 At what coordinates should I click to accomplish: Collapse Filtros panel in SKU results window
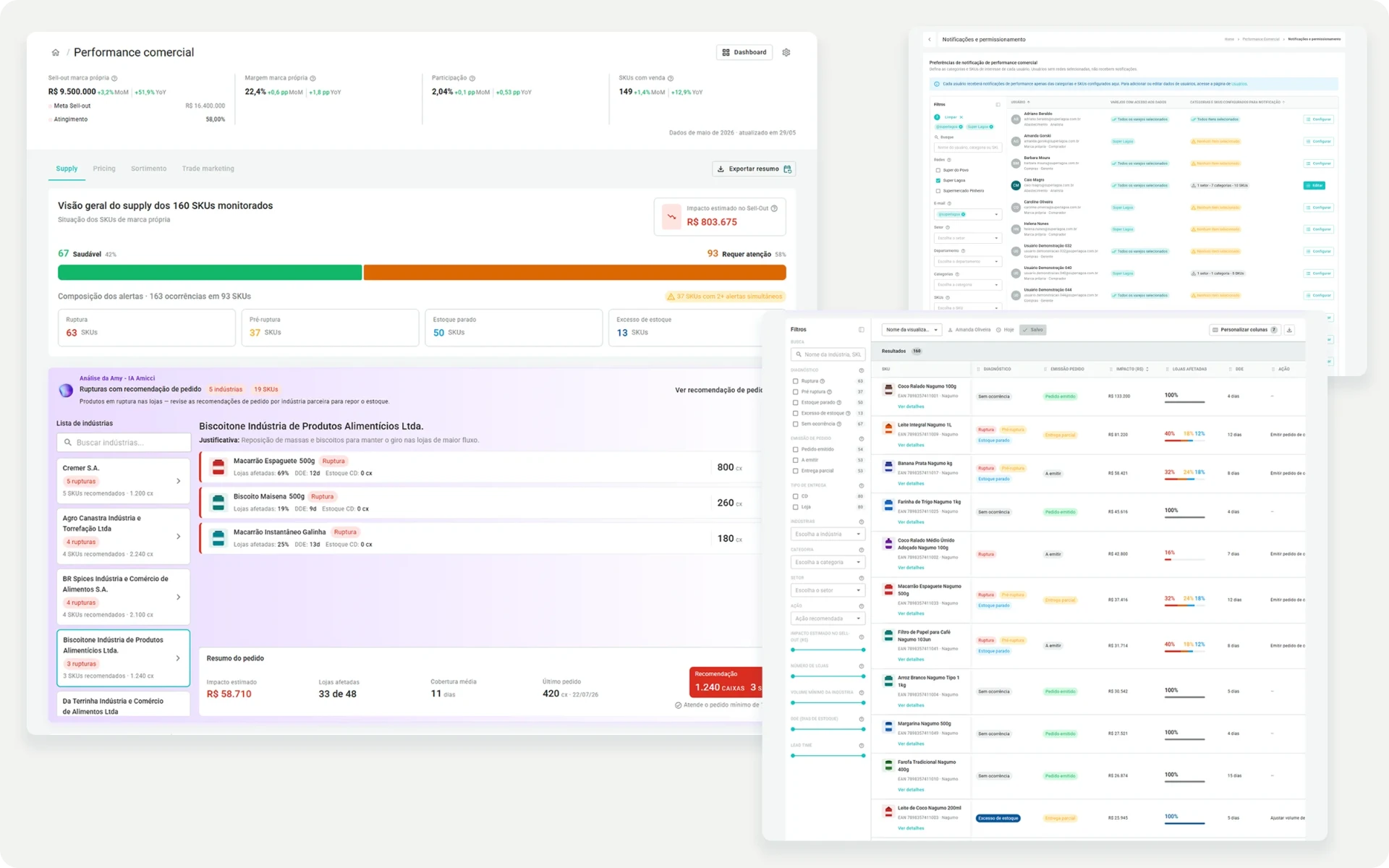[x=862, y=330]
